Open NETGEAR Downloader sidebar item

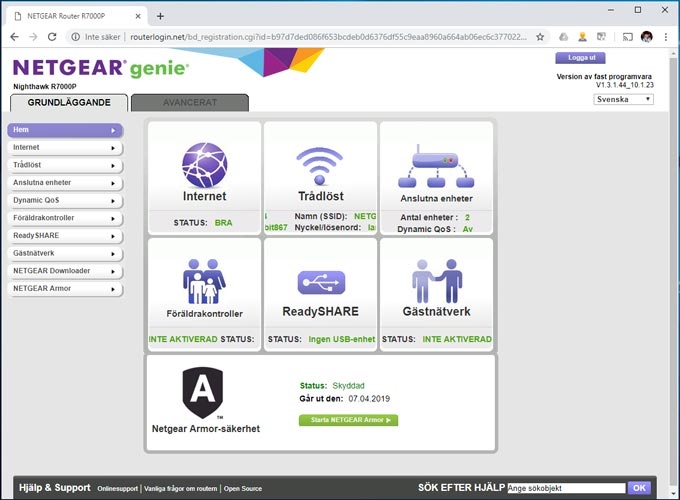click(65, 271)
